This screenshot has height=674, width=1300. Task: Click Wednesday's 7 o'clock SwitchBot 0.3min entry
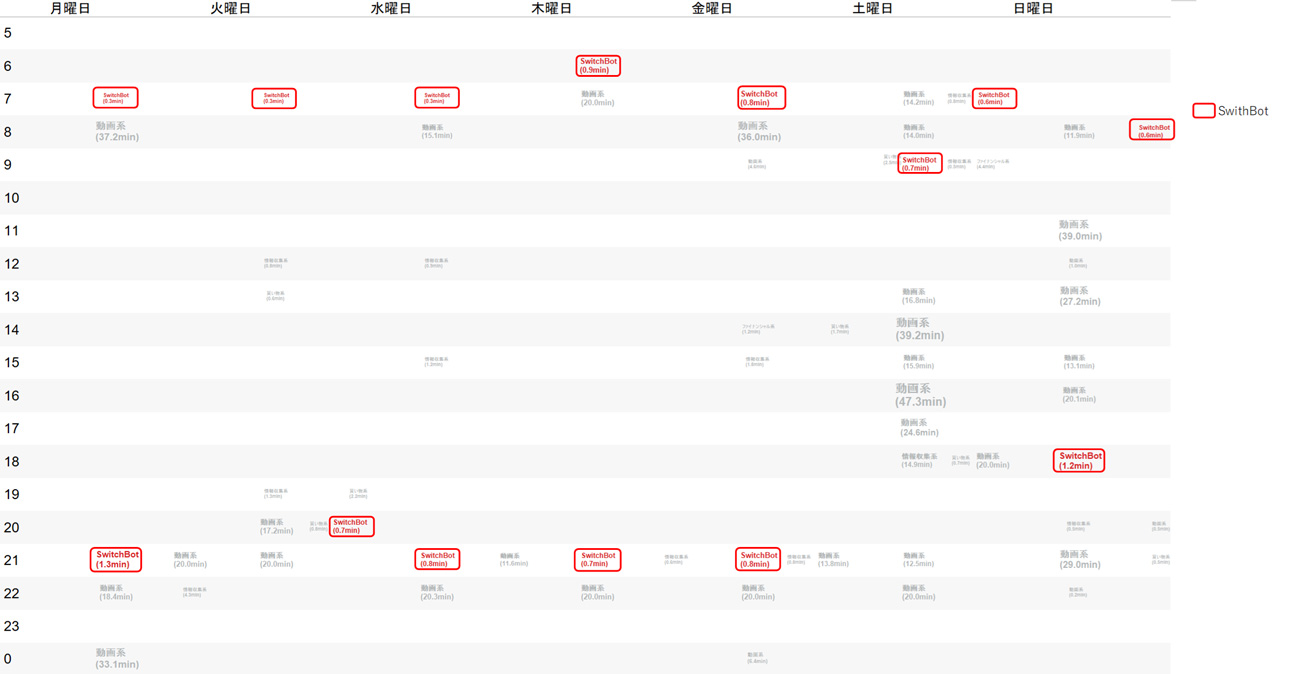tap(437, 98)
